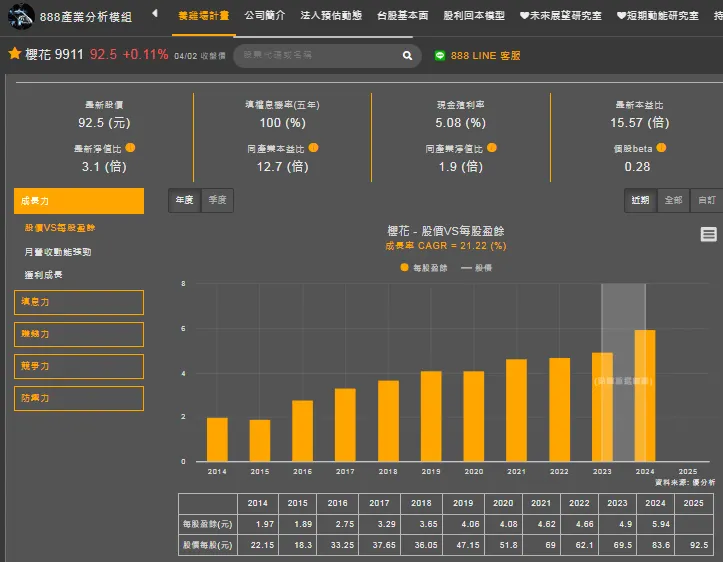Toggle the favorite star for 櫻花 9911
The image size is (723, 562).
click(x=14, y=53)
